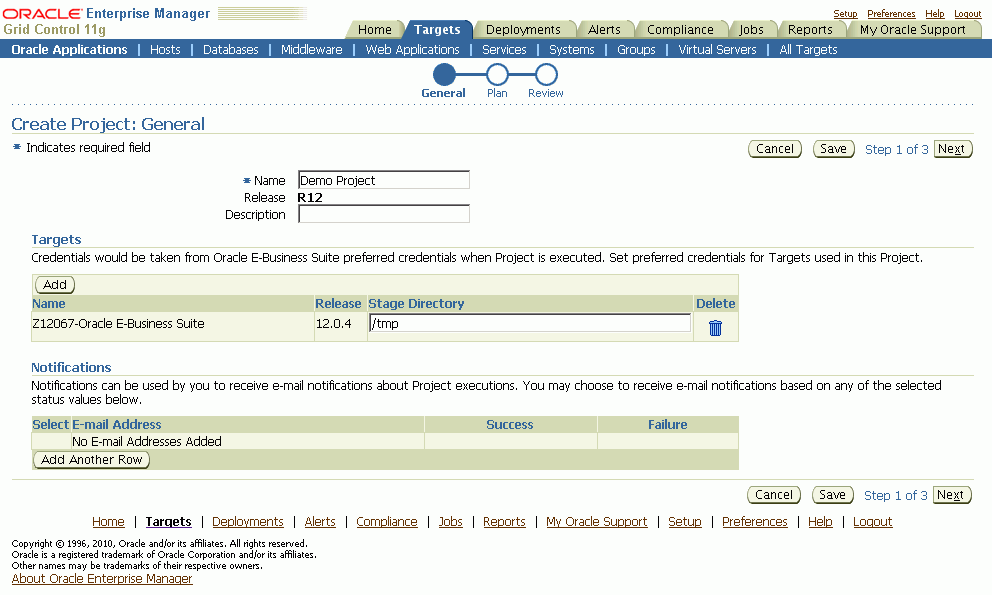Click the footer My Oracle Support link
Screen dimensions: 992x595
[597, 522]
